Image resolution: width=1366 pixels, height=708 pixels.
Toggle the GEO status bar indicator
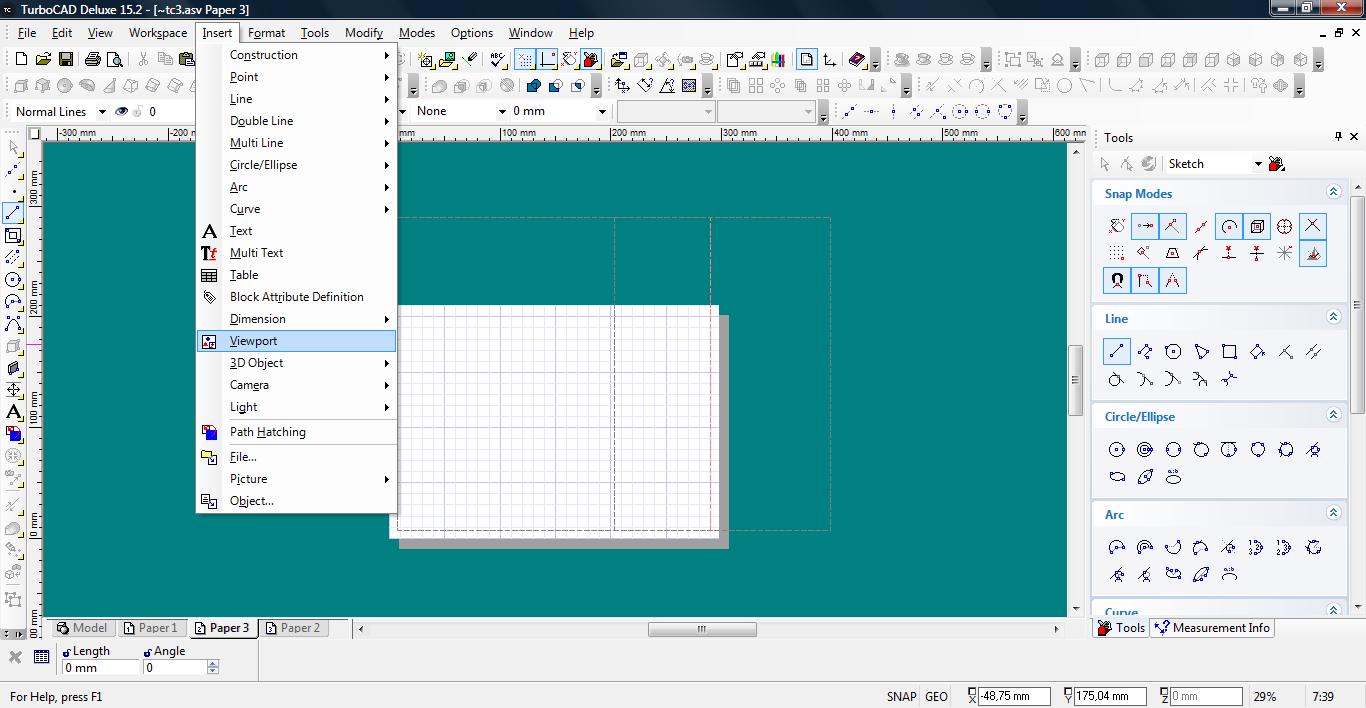(x=936, y=696)
